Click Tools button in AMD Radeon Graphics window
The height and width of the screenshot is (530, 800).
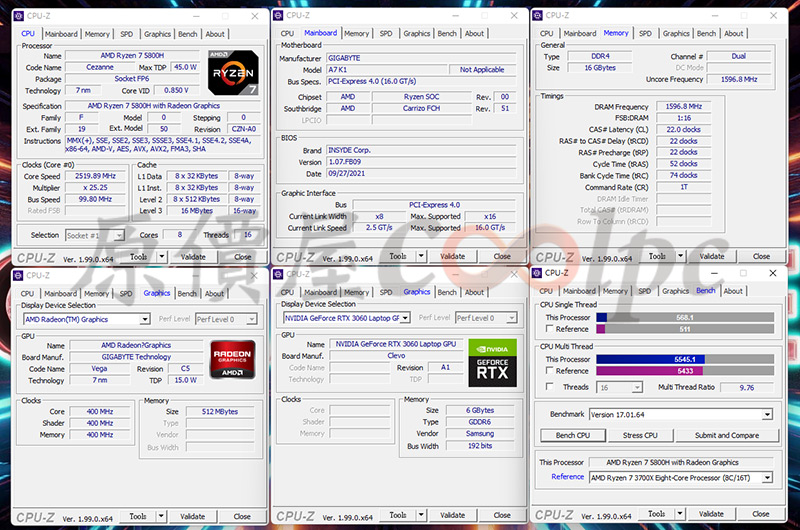(138, 516)
